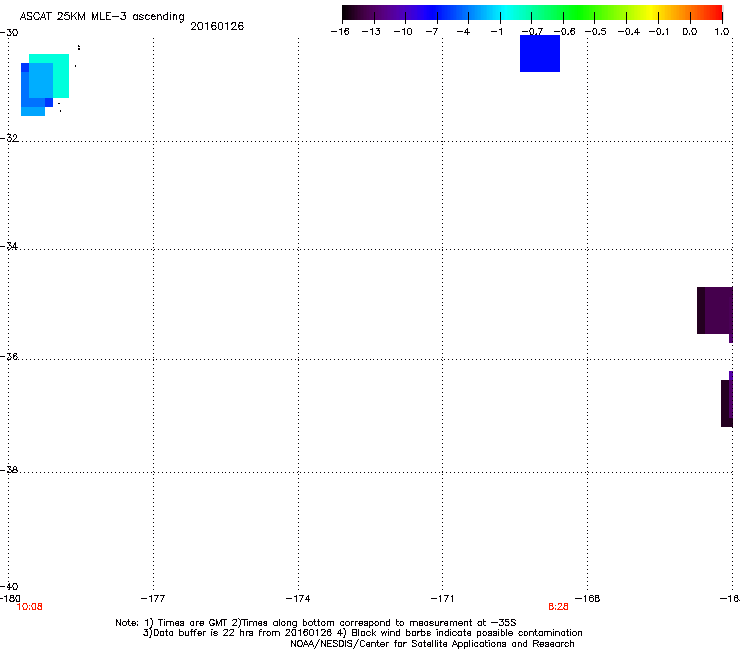The height and width of the screenshot is (650, 740).
Task: Click the -174 longitude label
Action: point(298,599)
